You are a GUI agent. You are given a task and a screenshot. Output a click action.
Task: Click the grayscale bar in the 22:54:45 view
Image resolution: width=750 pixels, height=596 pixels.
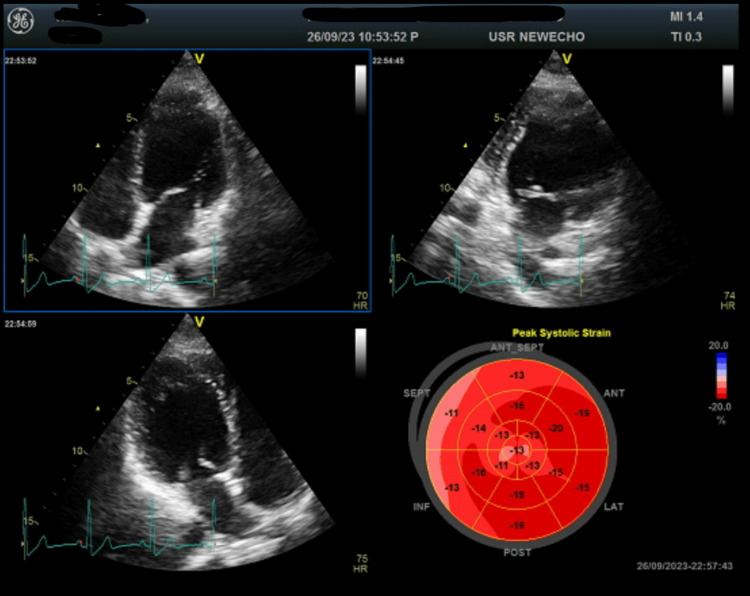pyautogui.click(x=728, y=90)
